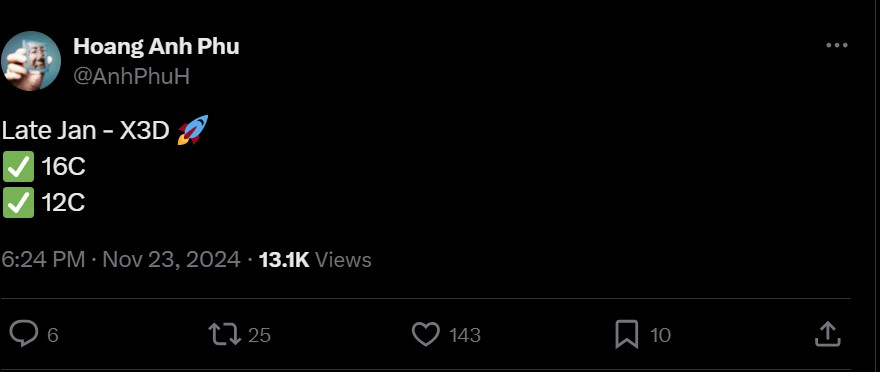Click the like count of 143

coord(465,336)
